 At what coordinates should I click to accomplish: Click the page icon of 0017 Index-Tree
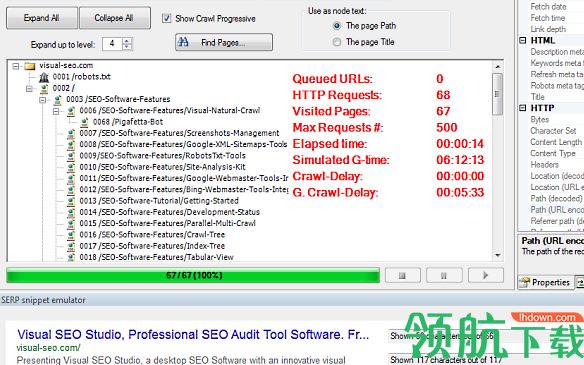71,246
